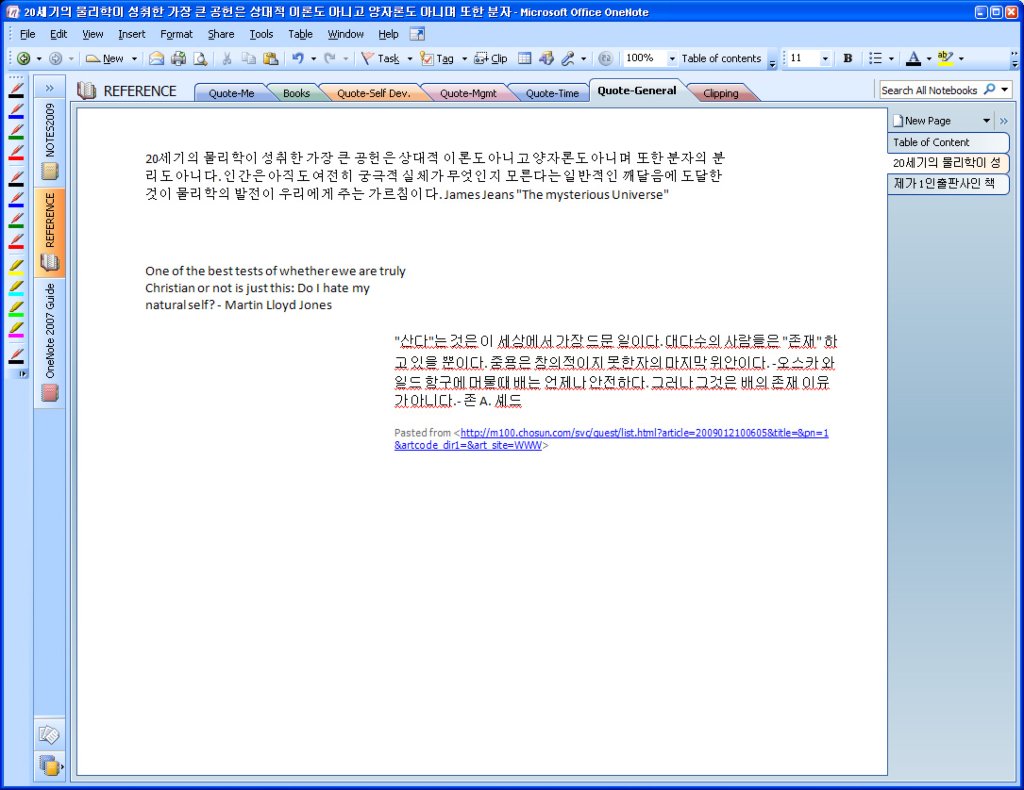Switch to the Quote-Mgmt section tab

click(467, 93)
